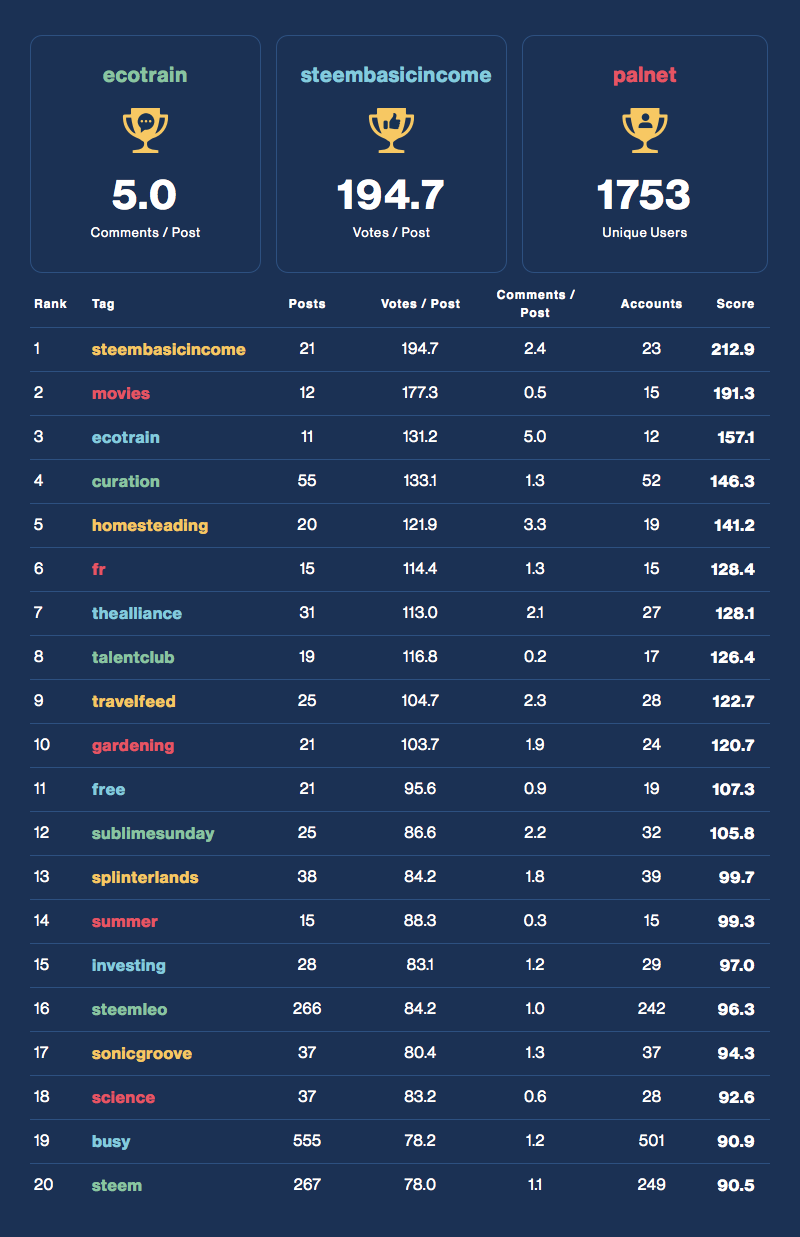Click the Score column header
This screenshot has height=1237, width=800.
(735, 304)
